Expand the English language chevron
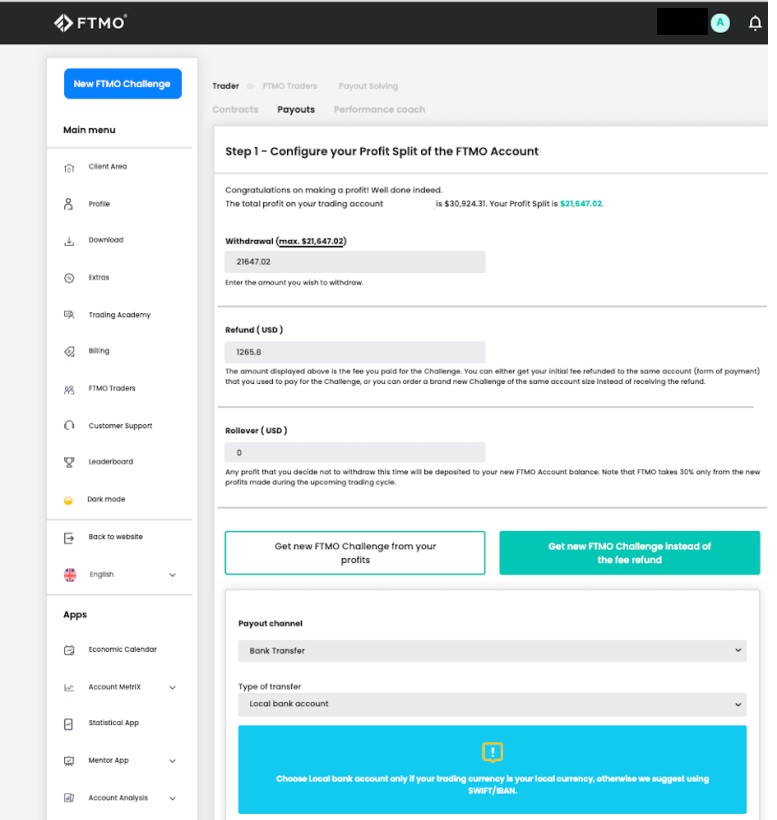The height and width of the screenshot is (820, 777). pyautogui.click(x=173, y=575)
